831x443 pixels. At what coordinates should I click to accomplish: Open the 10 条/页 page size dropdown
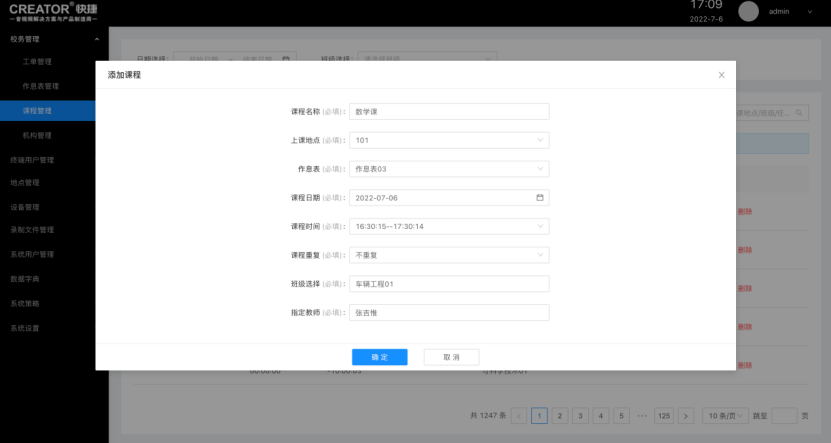[x=725, y=416]
